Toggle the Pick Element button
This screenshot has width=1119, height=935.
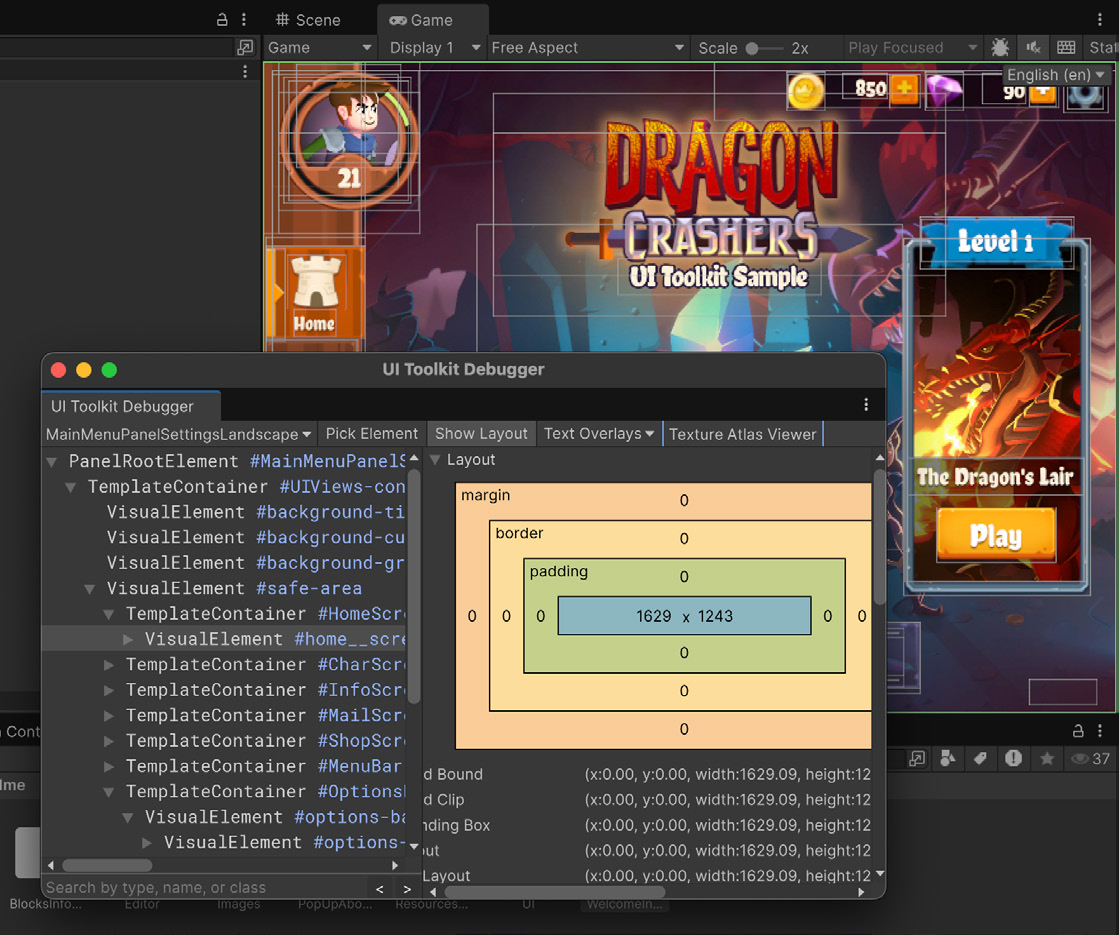tap(371, 434)
